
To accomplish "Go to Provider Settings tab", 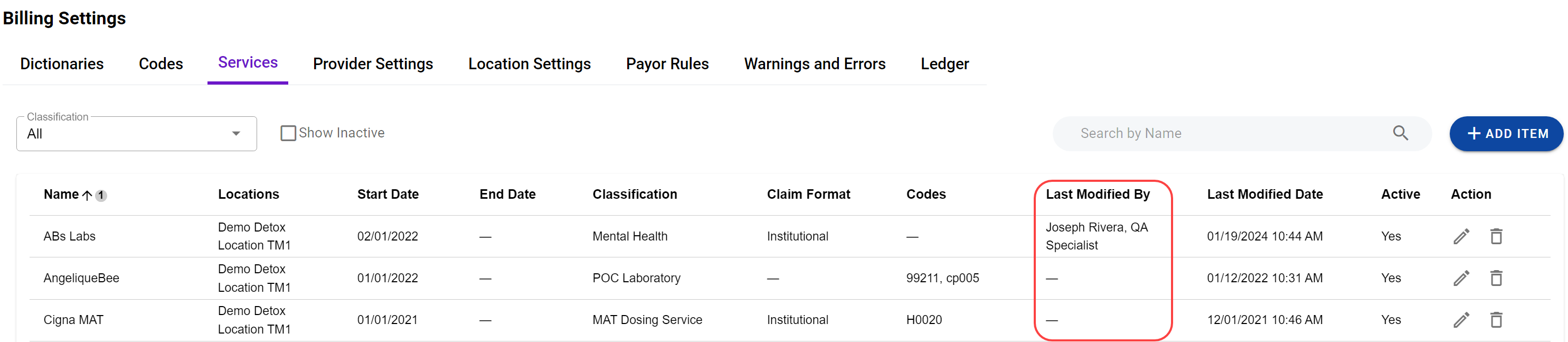I will [373, 64].
